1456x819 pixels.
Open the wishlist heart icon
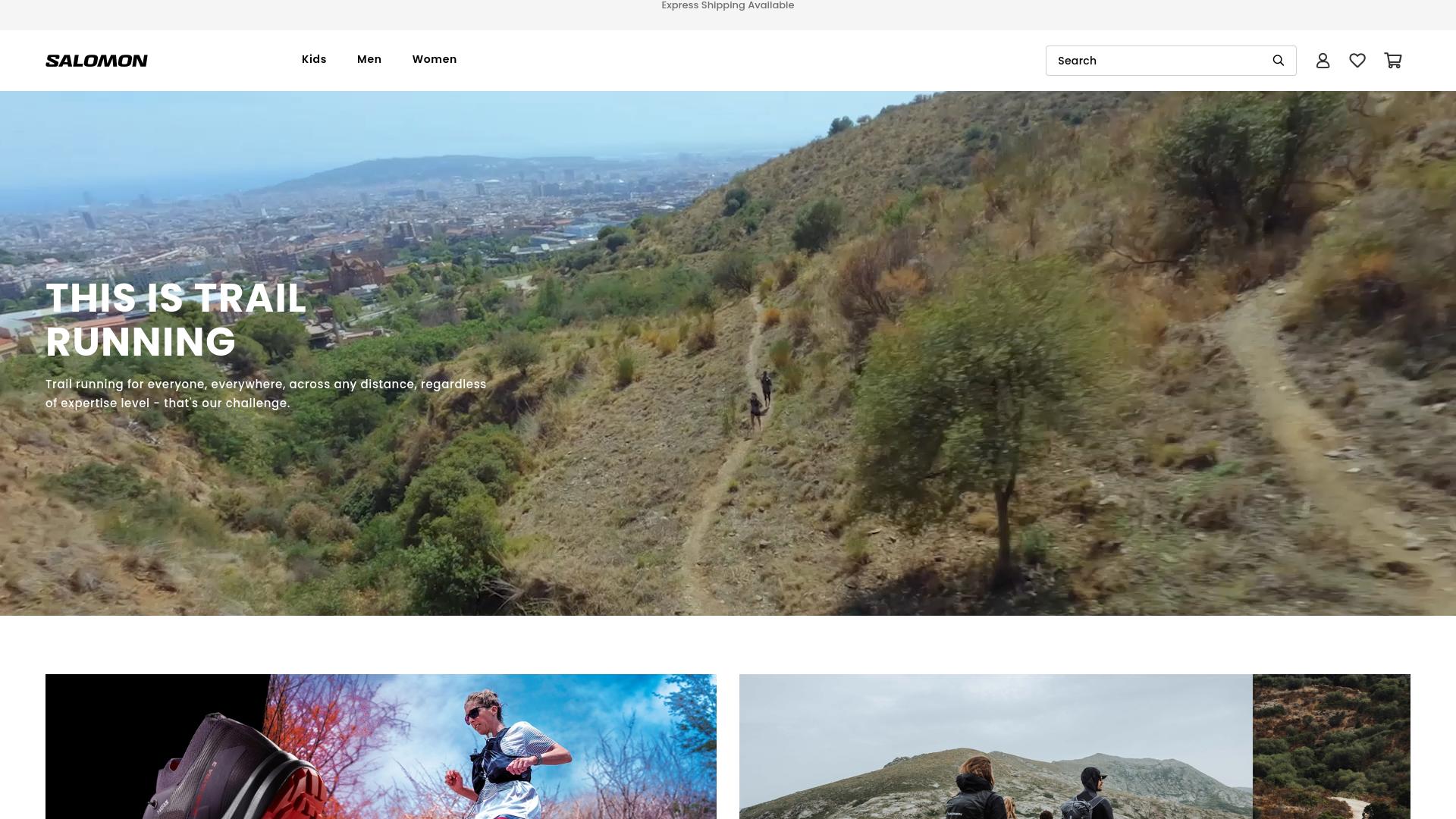coord(1357,61)
